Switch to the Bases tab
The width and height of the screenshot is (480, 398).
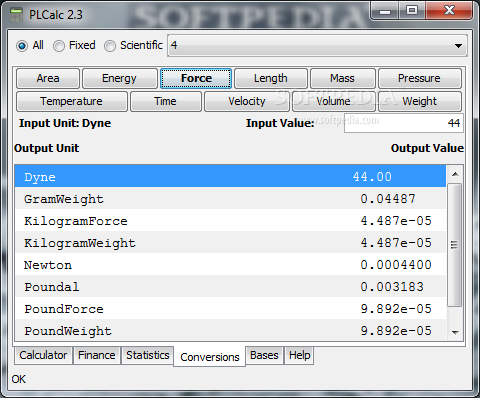point(264,355)
